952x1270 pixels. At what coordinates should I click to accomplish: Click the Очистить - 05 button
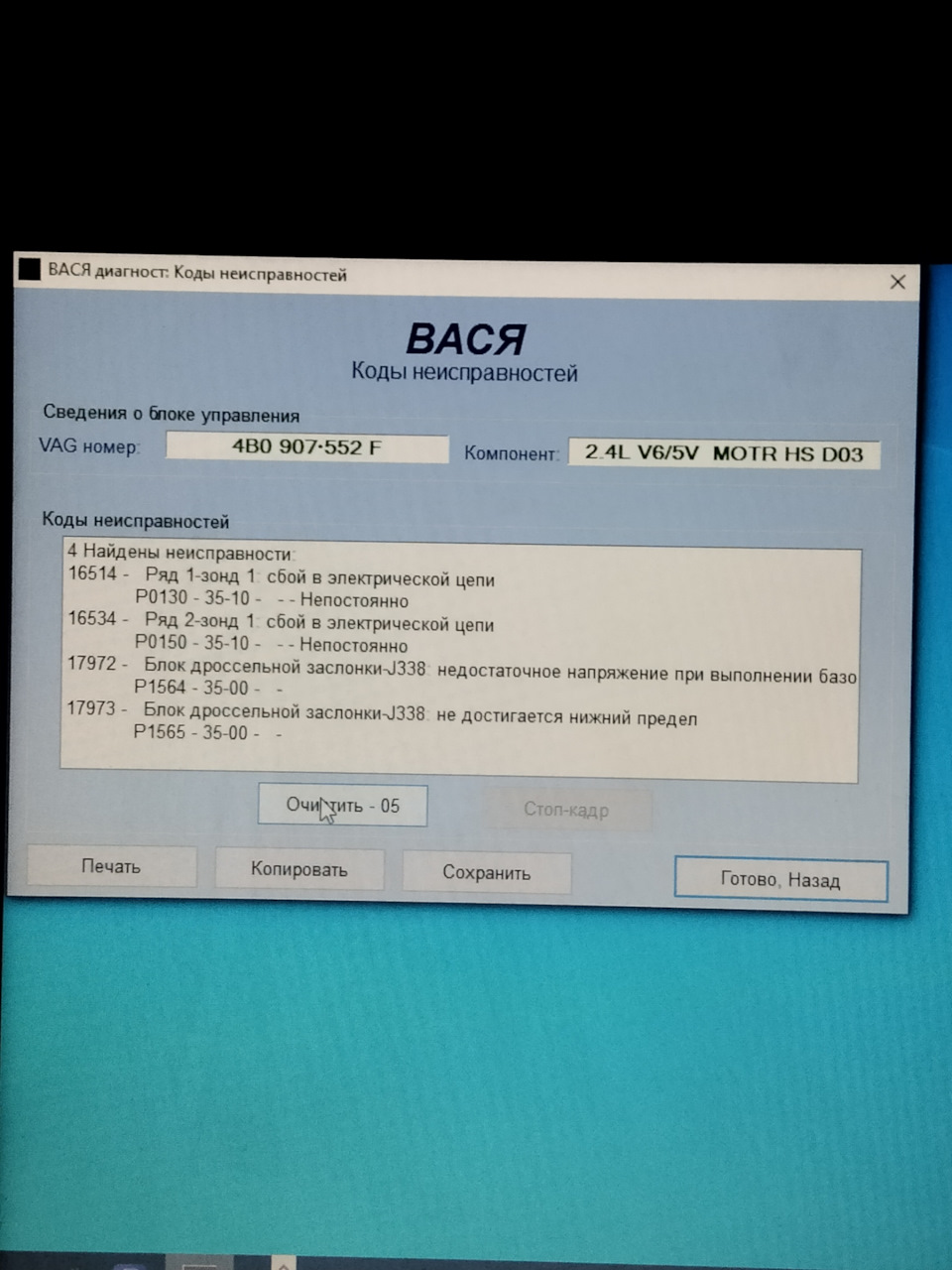tap(342, 806)
